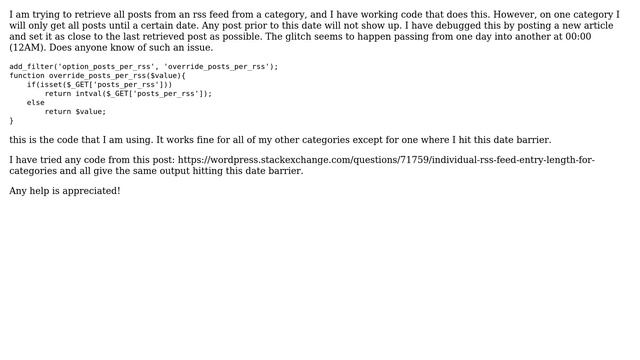Click the word 'debugged' in first paragraph

pos(458,26)
